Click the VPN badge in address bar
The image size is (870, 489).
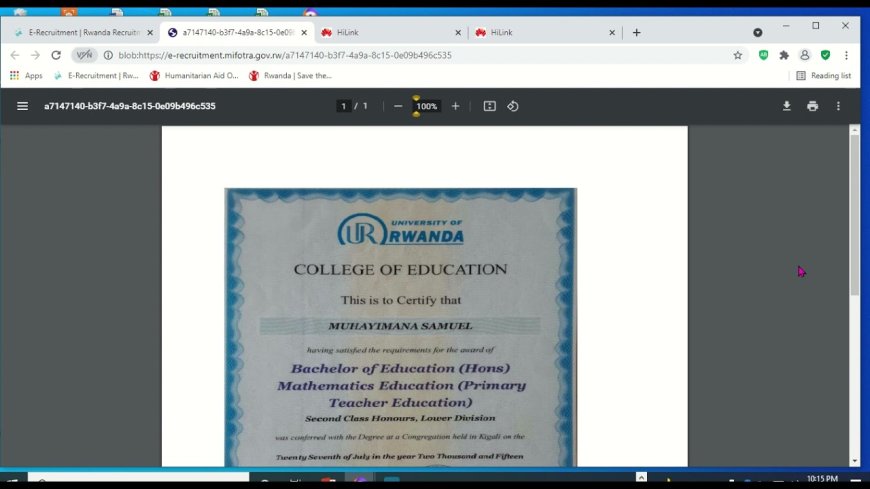pos(84,55)
